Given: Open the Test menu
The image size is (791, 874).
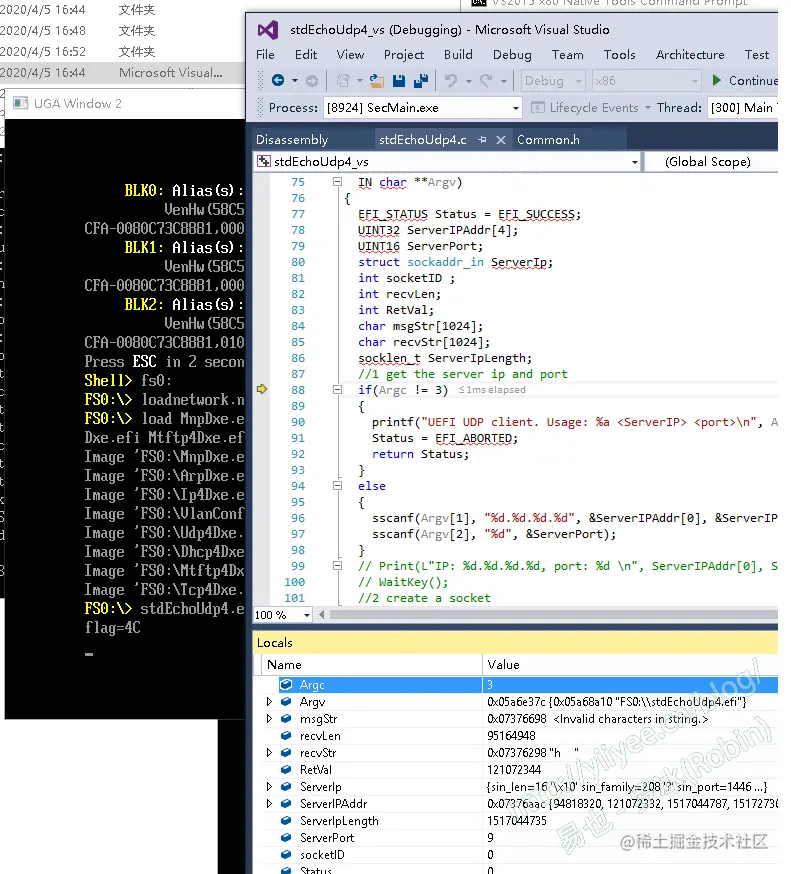Looking at the screenshot, I should [x=756, y=55].
